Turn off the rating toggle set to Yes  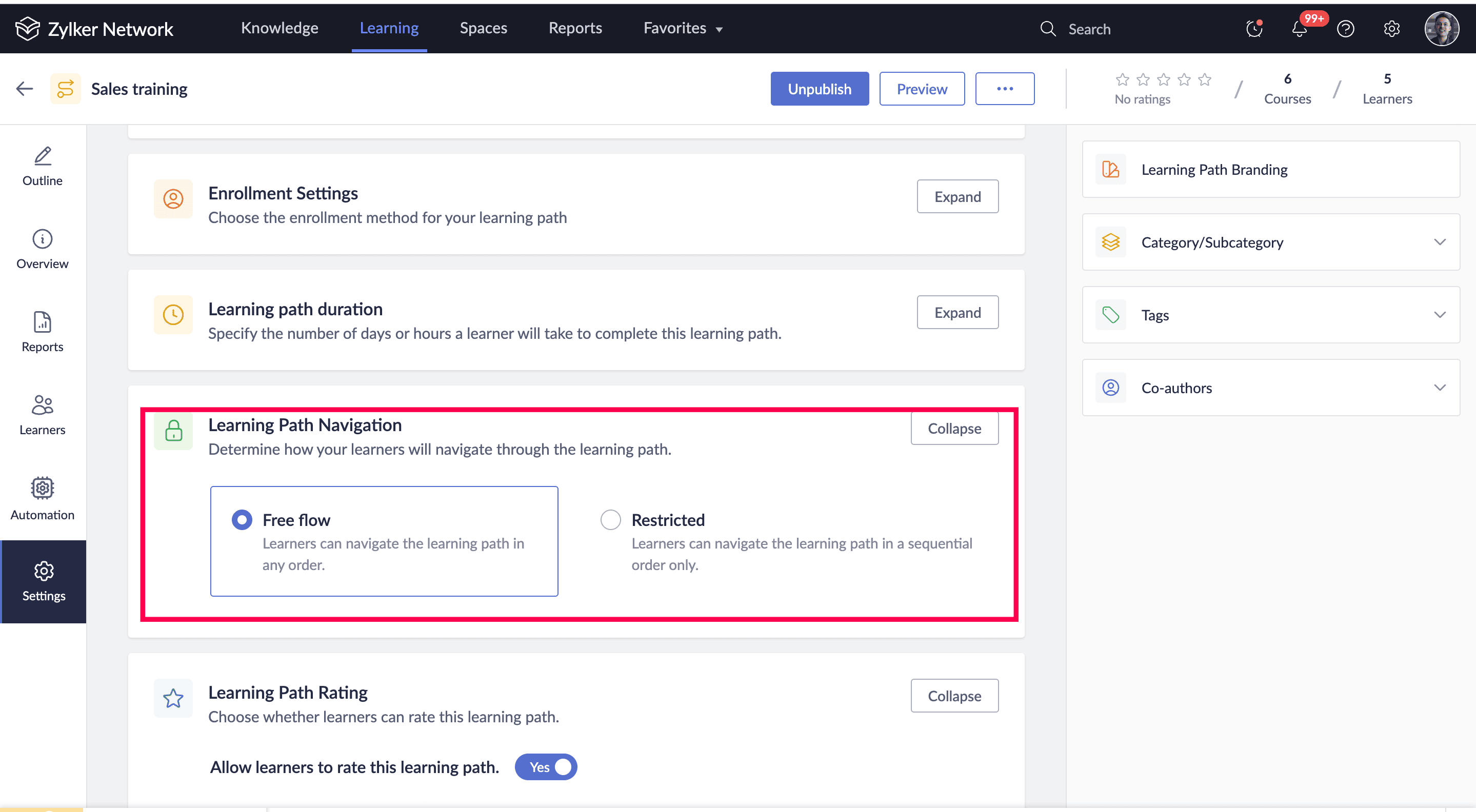point(546,767)
